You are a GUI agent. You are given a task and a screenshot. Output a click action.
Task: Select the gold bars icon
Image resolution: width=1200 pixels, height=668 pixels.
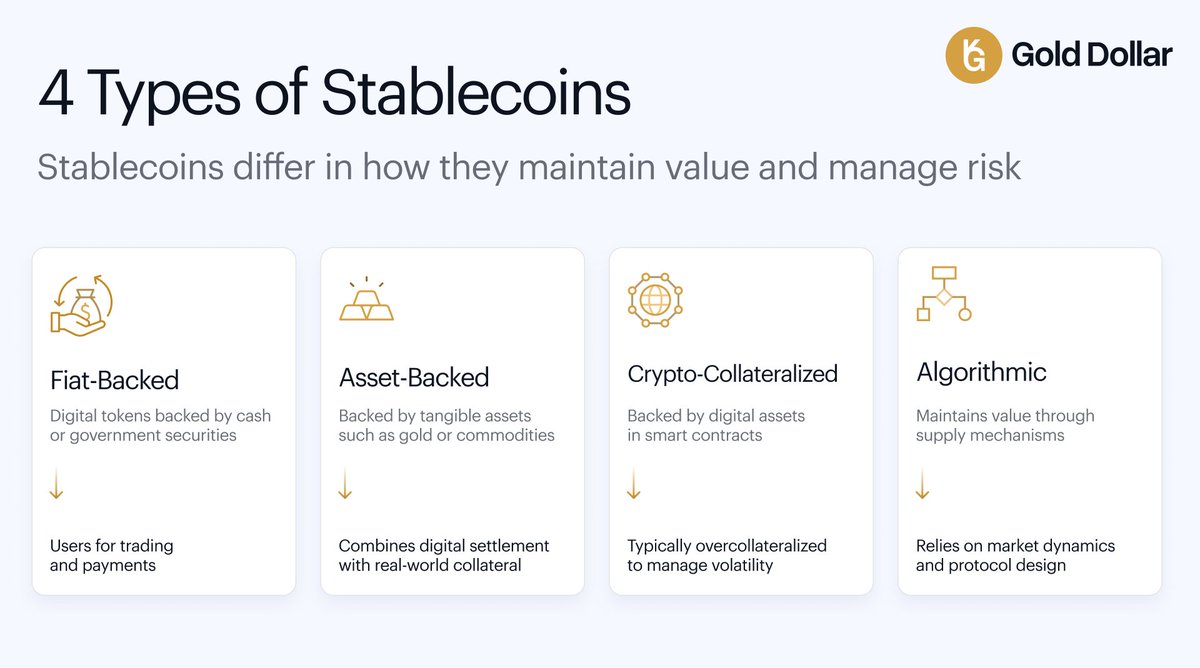point(366,299)
